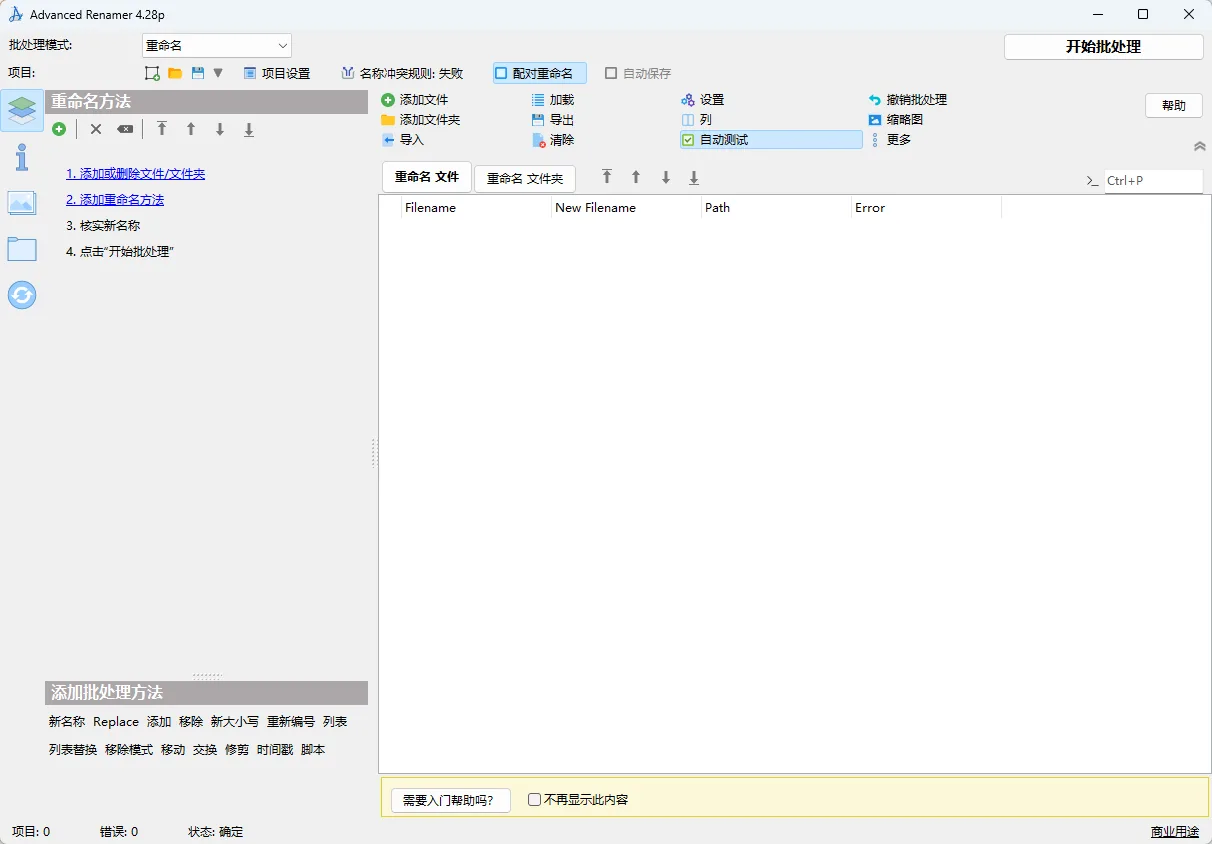This screenshot has width=1212, height=844.
Task: Expand 更多 more options
Action: [x=890, y=140]
